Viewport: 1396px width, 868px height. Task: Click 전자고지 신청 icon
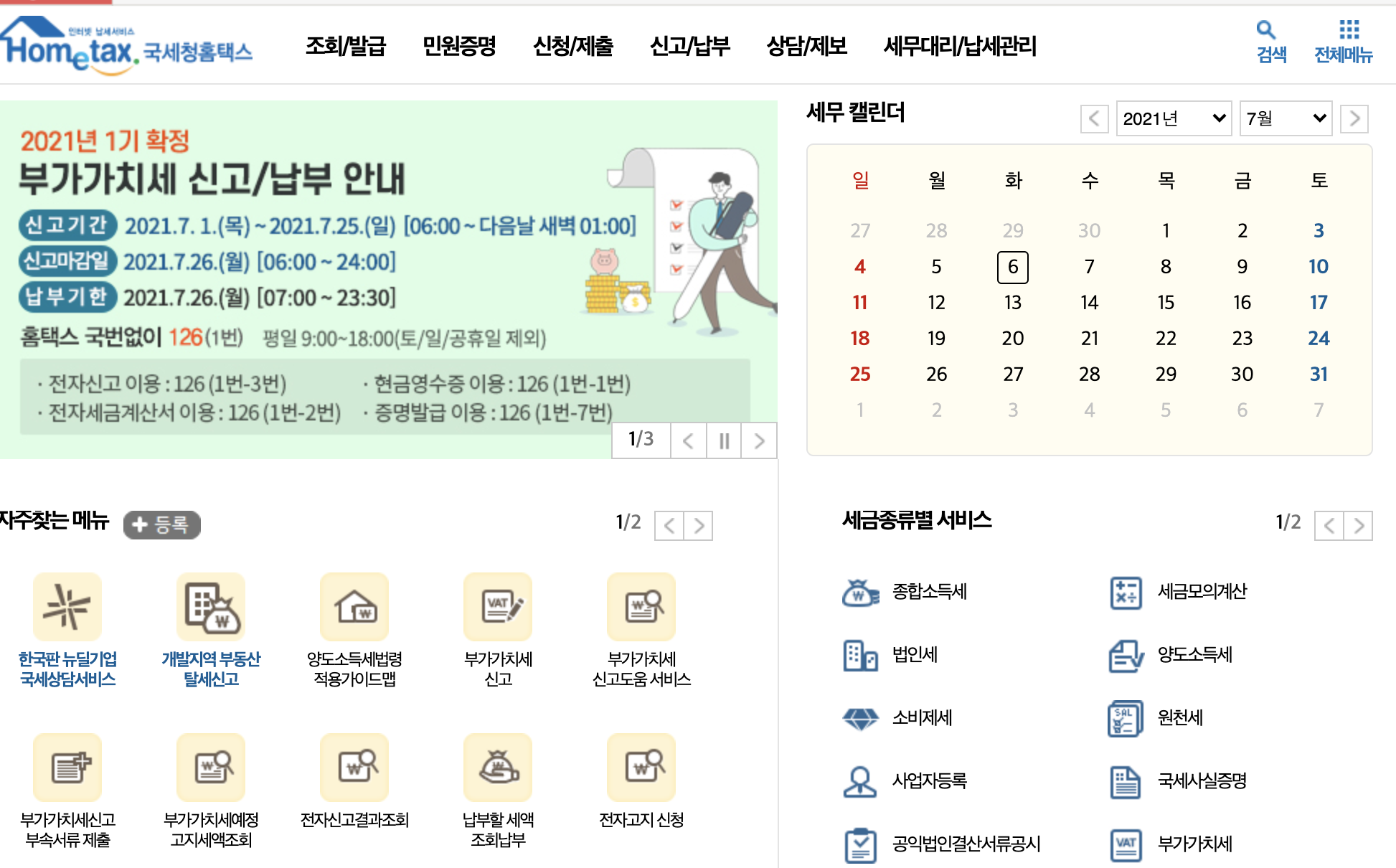point(641,768)
